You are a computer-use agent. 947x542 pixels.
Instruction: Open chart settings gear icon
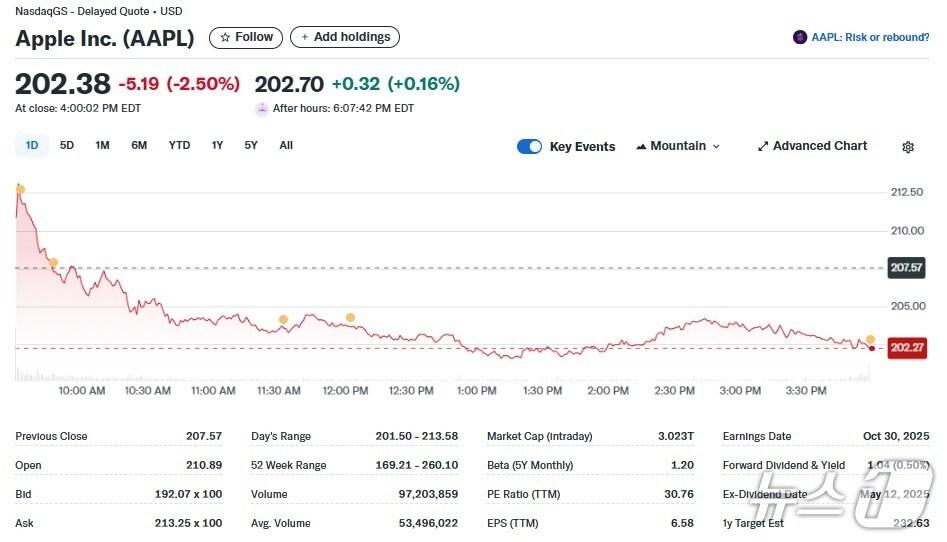[x=907, y=147]
